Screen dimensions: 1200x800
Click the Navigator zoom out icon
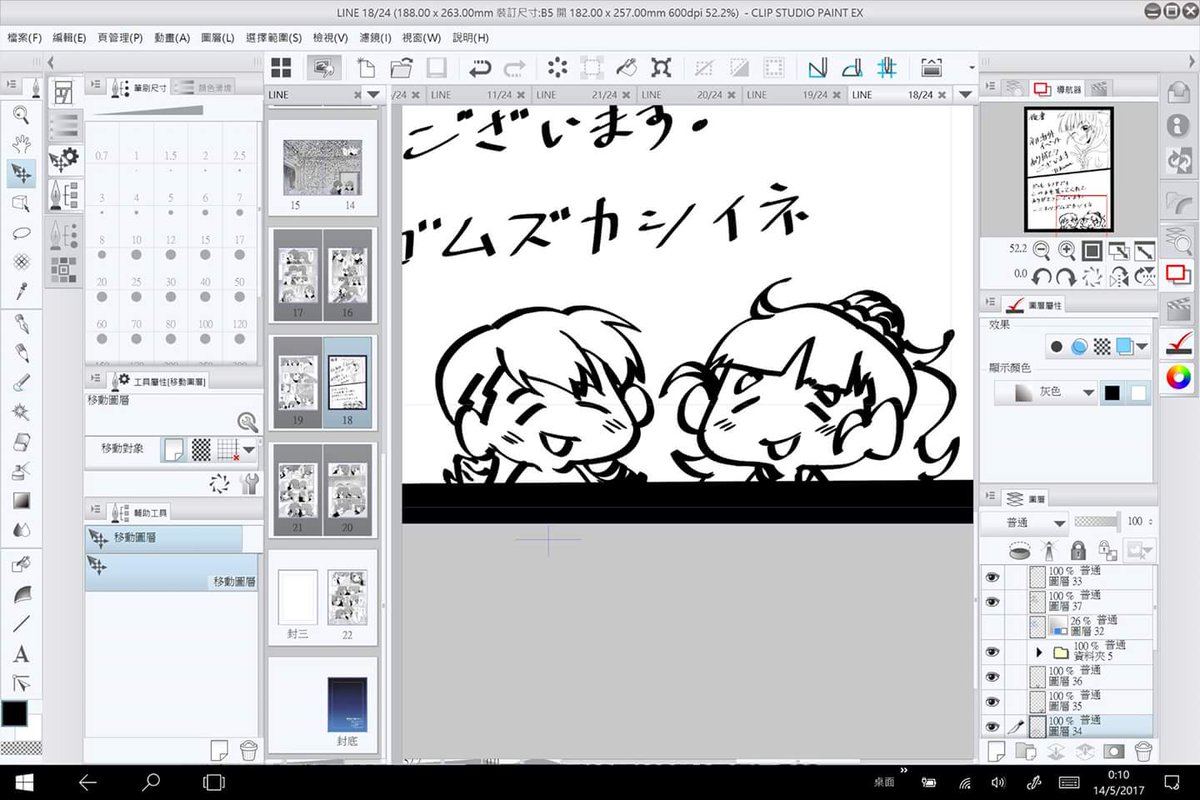1042,250
